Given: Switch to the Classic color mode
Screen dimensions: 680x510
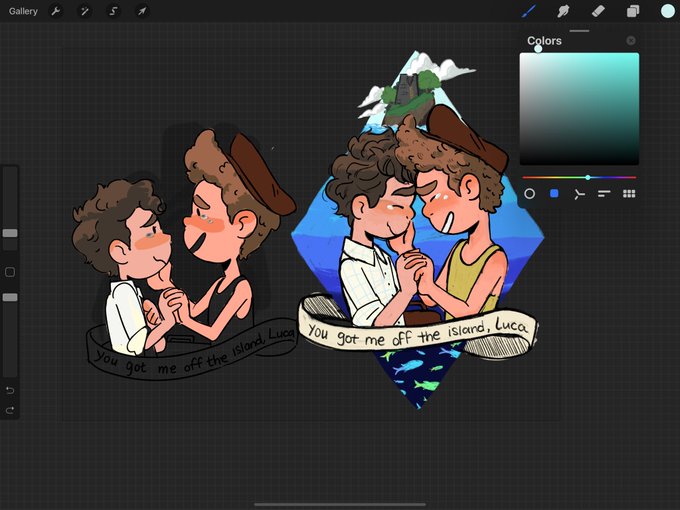Looking at the screenshot, I should tap(554, 193).
